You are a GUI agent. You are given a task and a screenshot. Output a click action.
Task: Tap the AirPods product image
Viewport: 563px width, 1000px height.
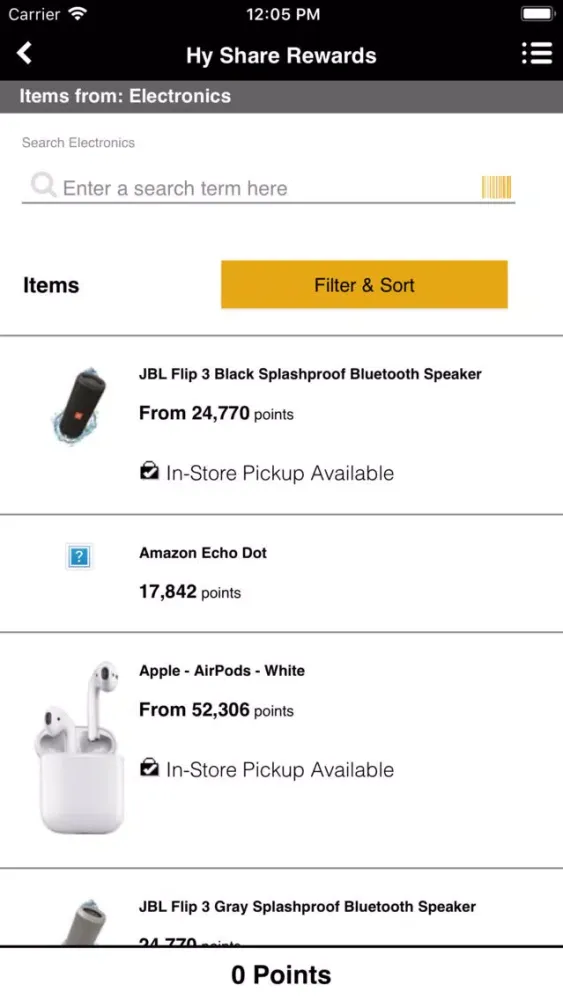(x=79, y=747)
